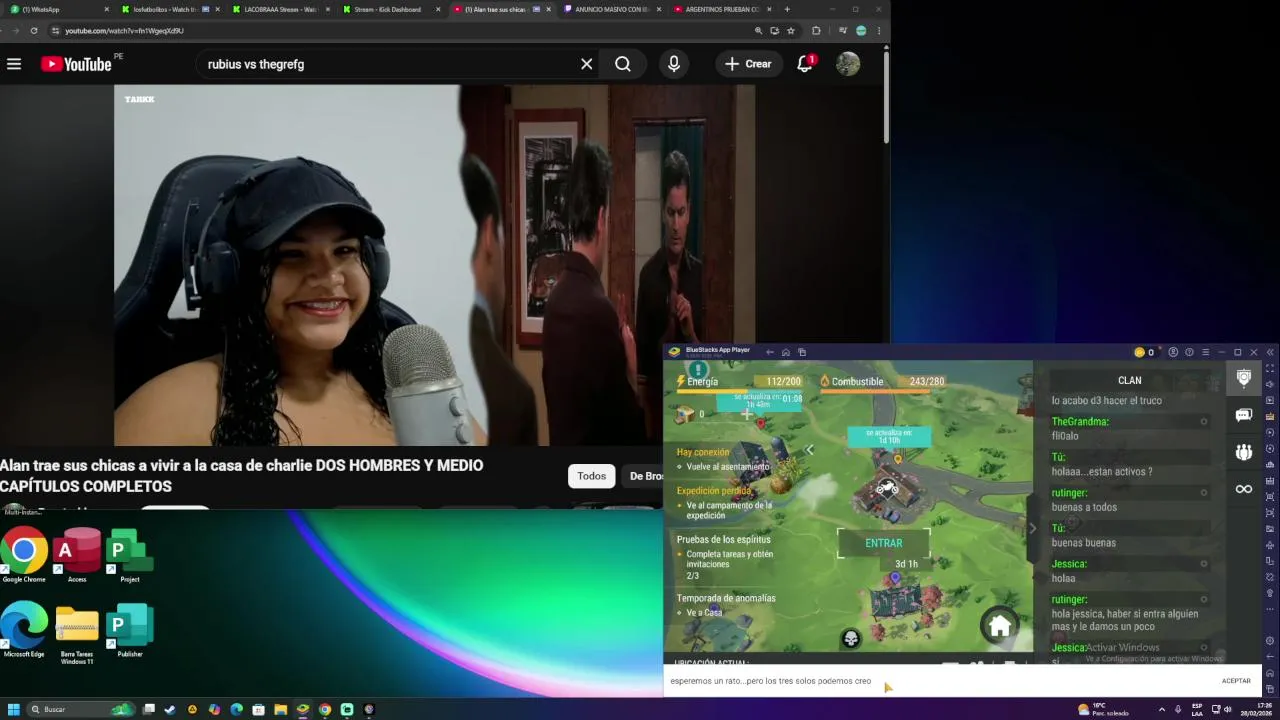
Task: Open BlueStacks account icon
Action: [1173, 352]
